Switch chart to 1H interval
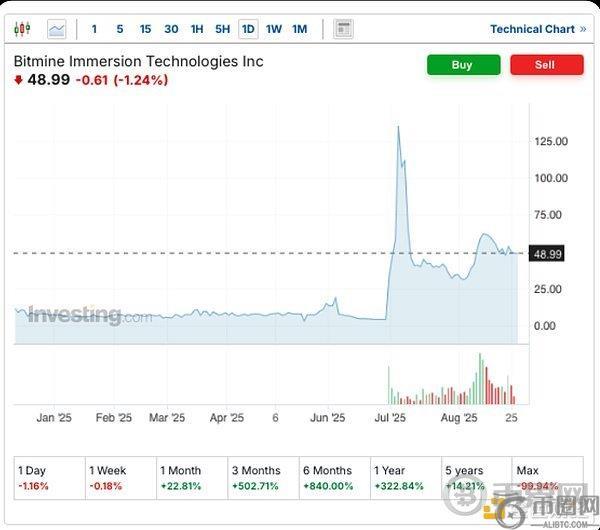The image size is (600, 530). [197, 29]
